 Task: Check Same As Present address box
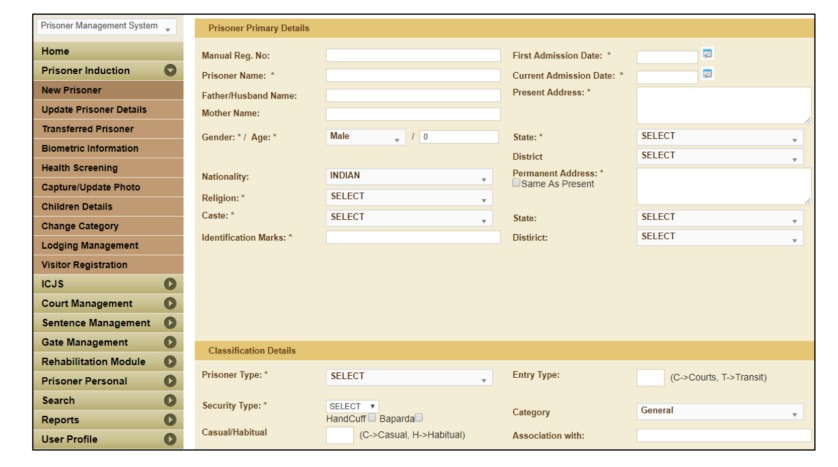click(x=516, y=184)
